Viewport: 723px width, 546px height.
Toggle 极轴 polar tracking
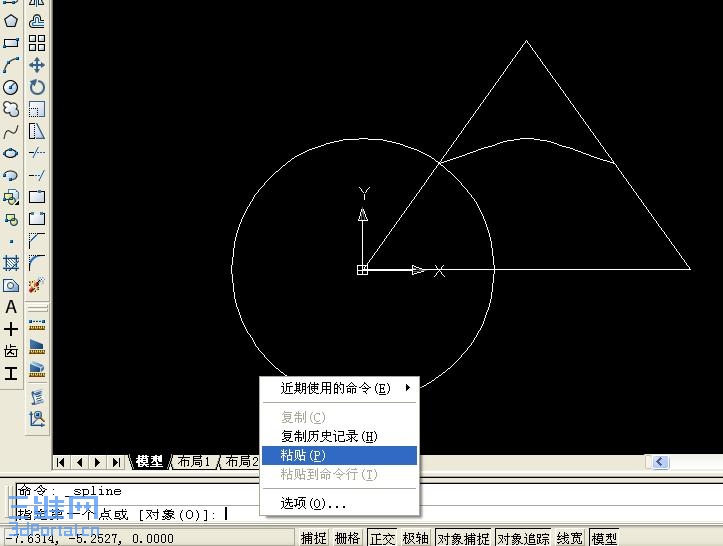tap(415, 538)
